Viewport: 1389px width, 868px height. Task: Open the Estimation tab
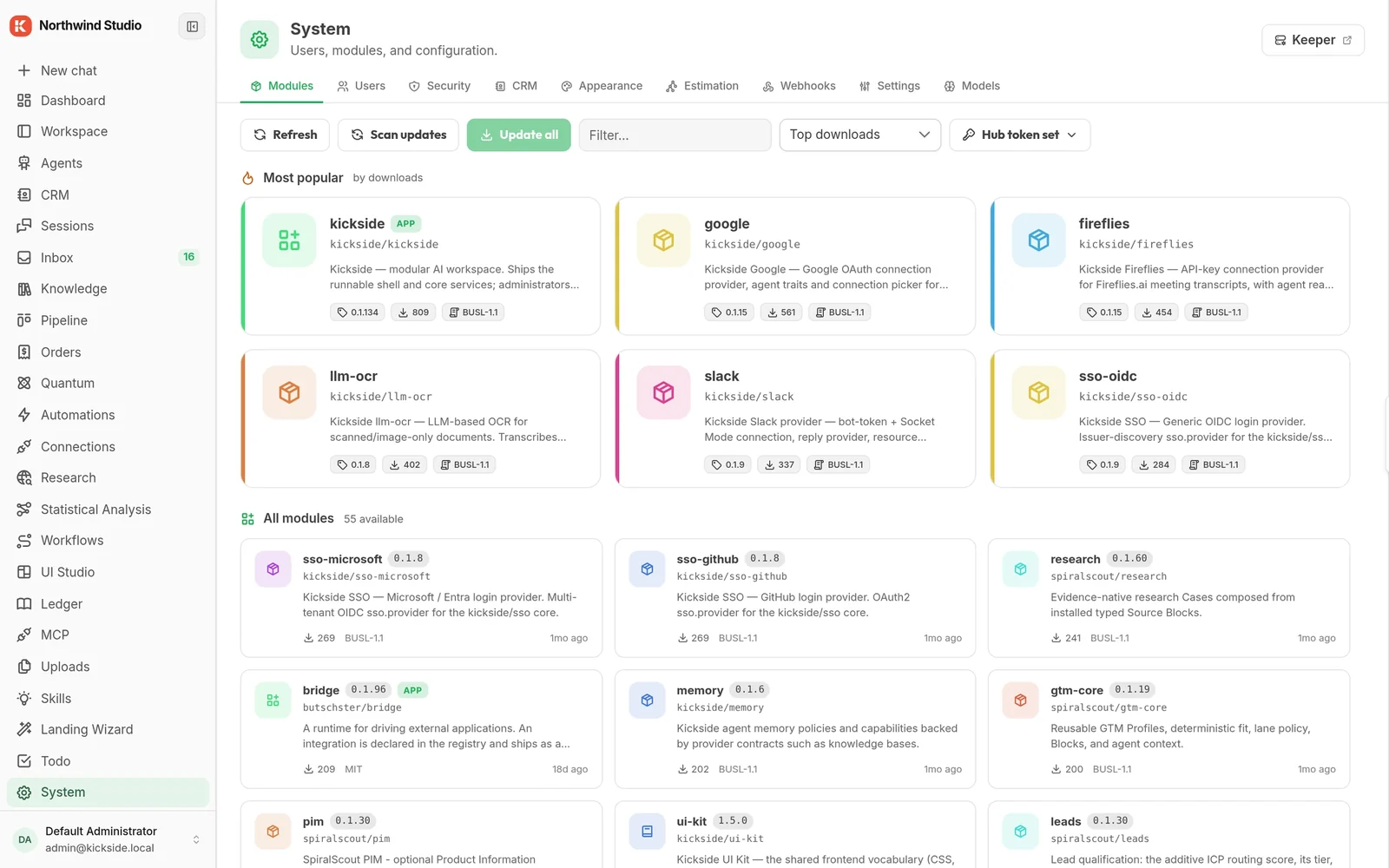tap(702, 86)
